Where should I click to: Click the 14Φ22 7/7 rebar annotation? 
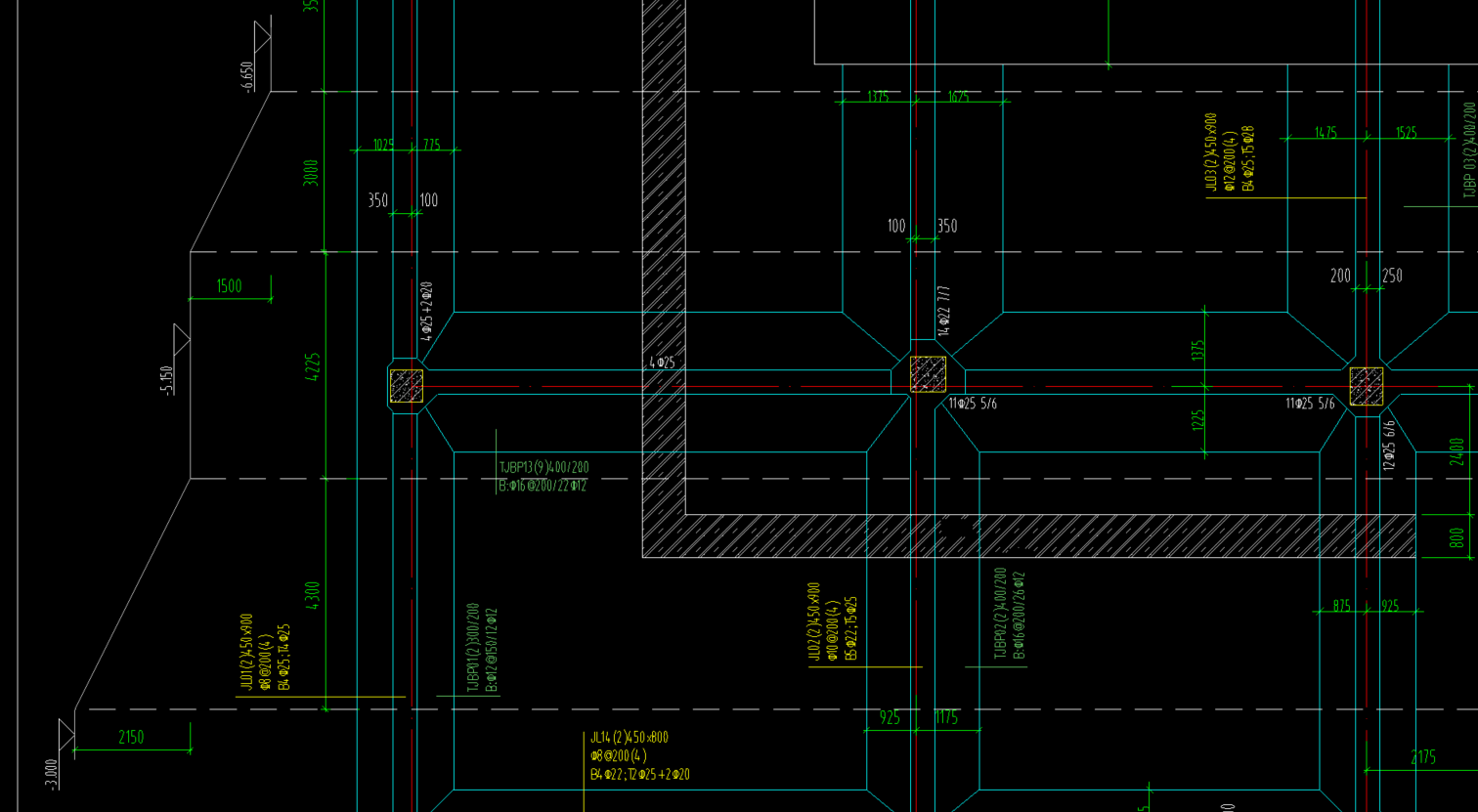[943, 311]
